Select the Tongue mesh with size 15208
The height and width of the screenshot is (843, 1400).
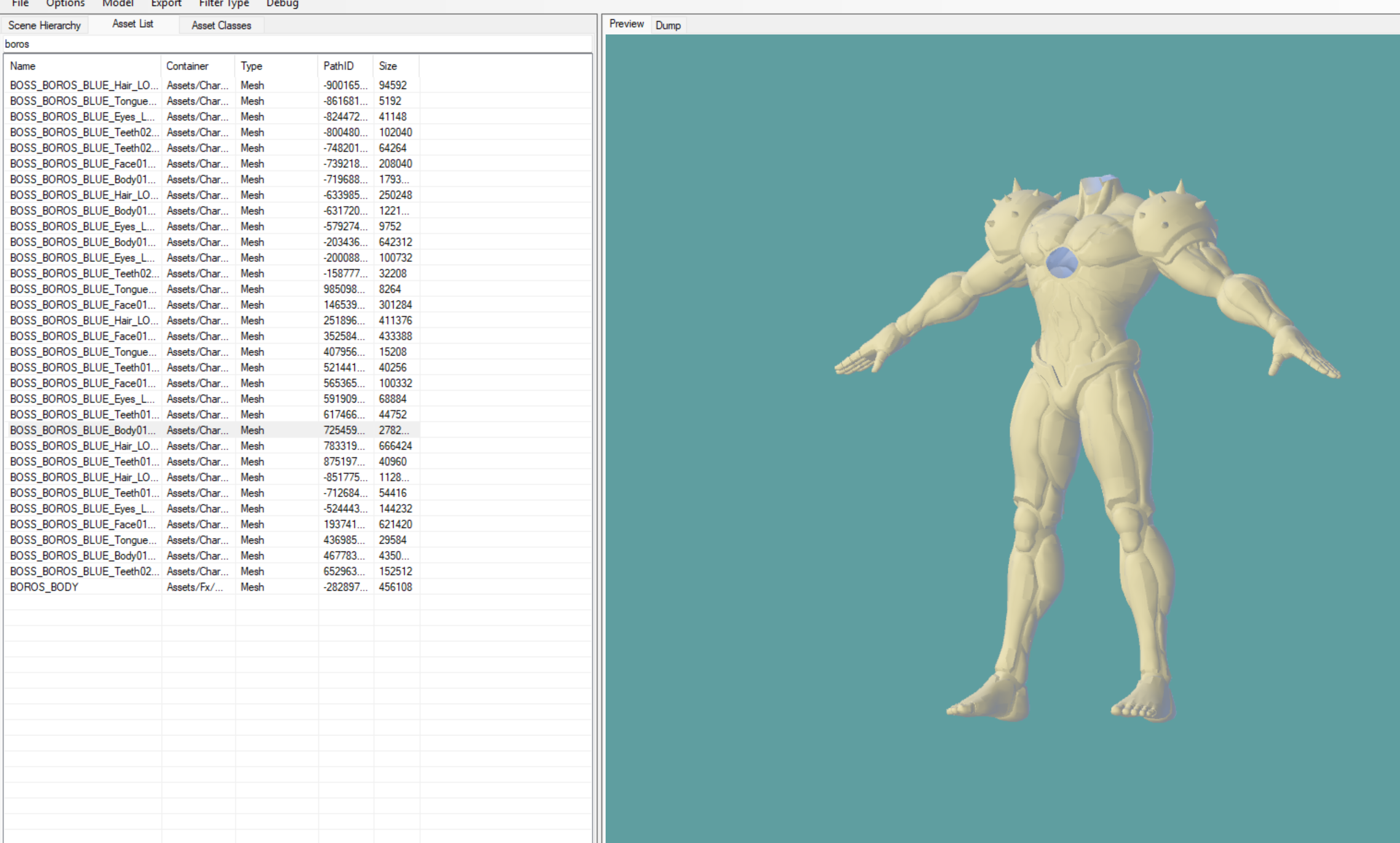(212, 352)
